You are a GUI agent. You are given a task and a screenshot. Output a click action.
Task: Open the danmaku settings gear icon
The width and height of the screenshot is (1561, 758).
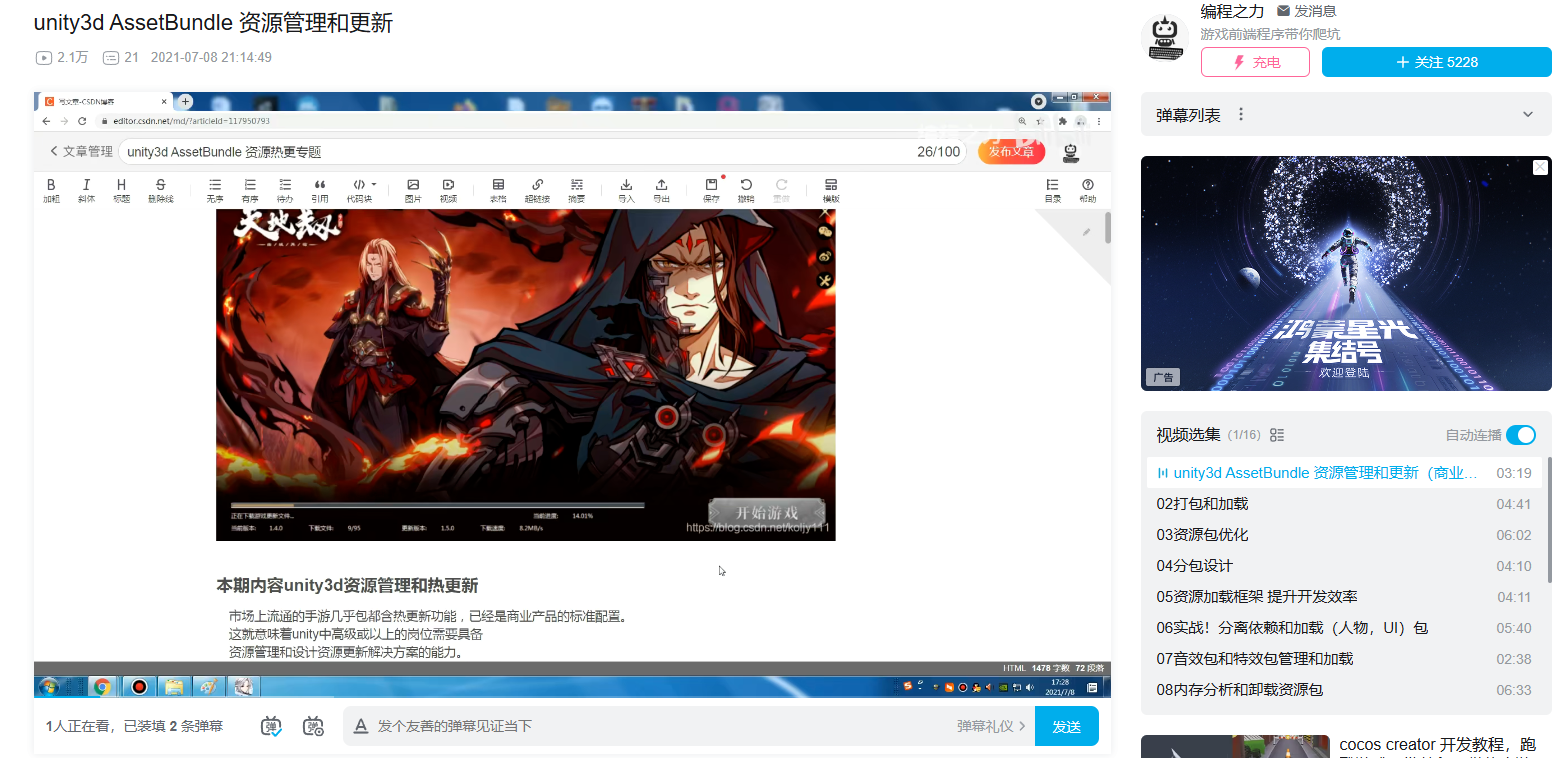pyautogui.click(x=313, y=726)
